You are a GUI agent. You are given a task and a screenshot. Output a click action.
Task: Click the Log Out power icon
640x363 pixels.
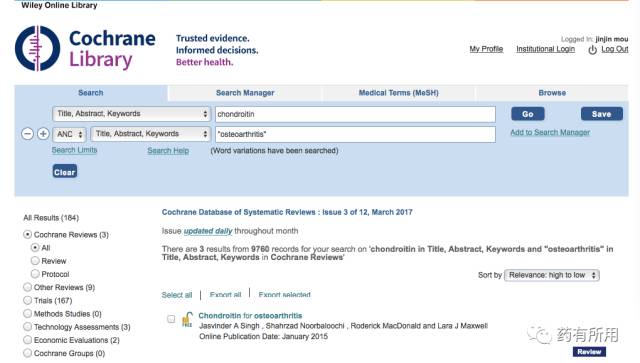coord(592,50)
